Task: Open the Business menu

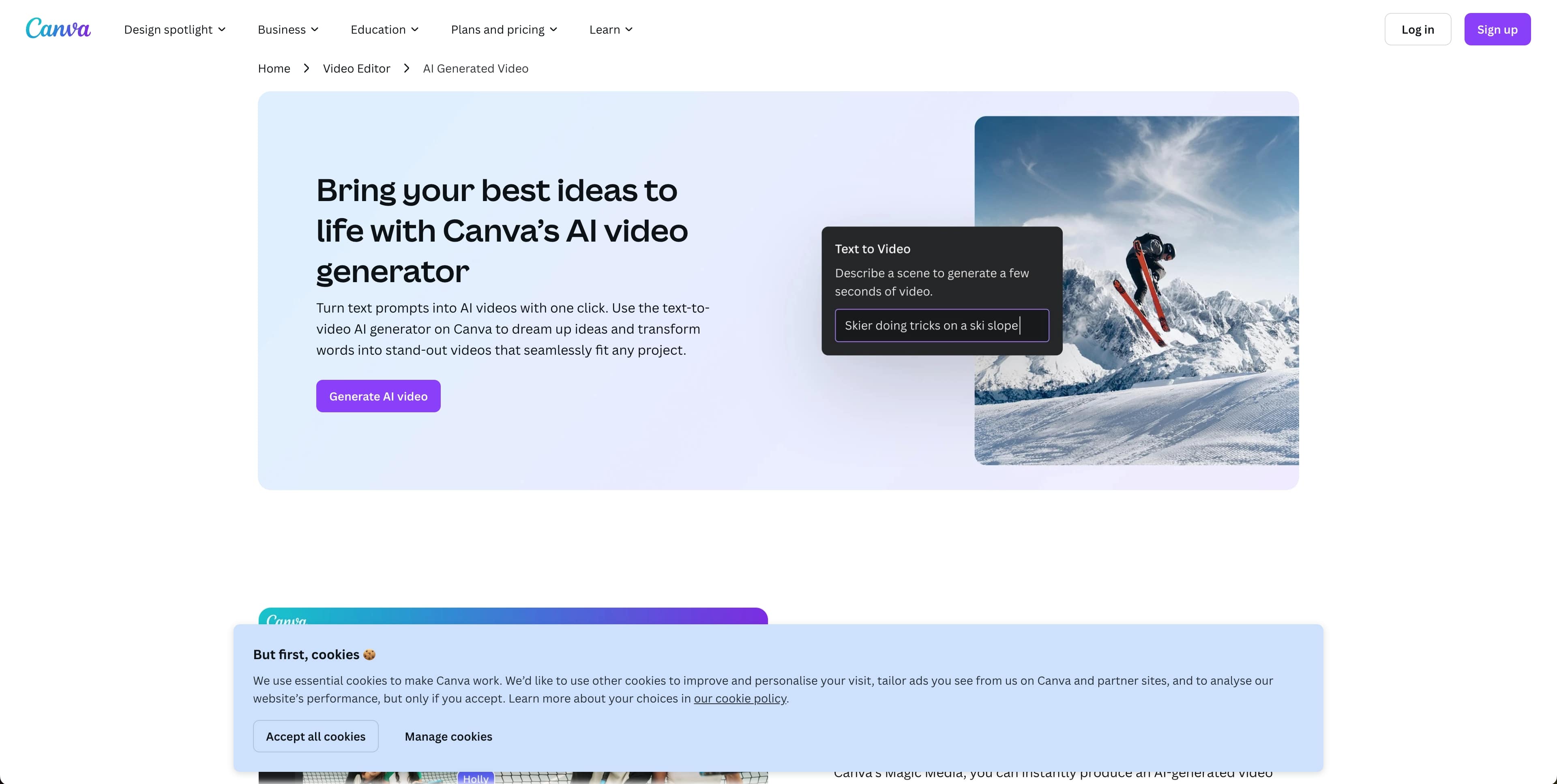Action: pos(288,30)
